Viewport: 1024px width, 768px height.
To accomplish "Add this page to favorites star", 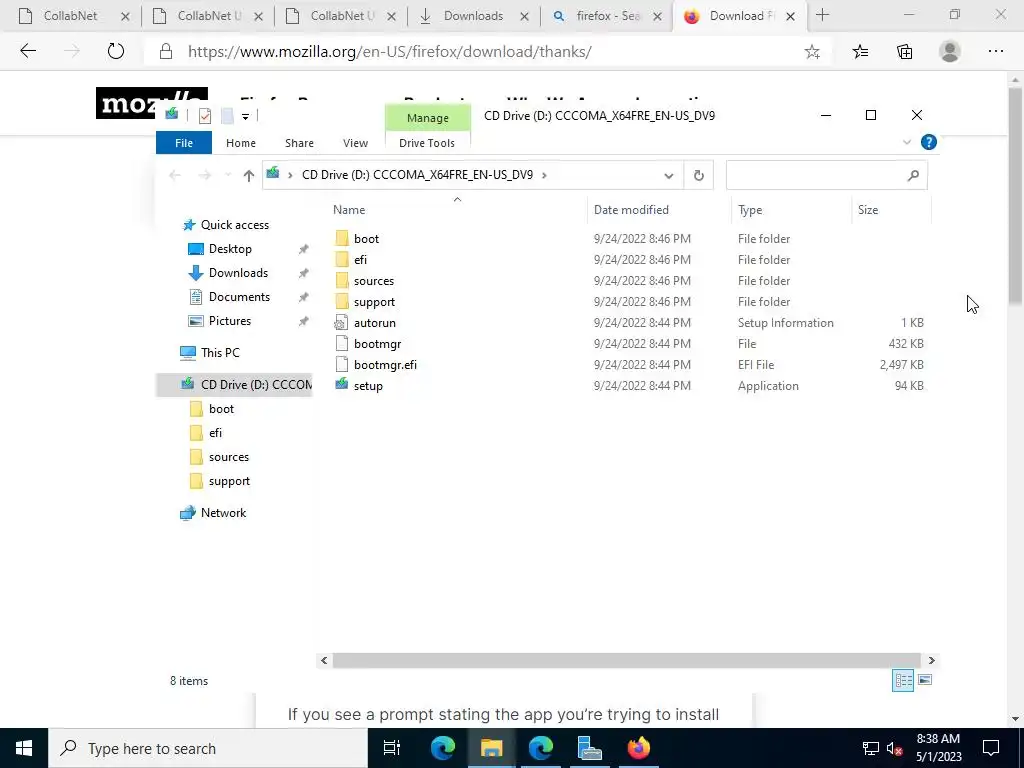I will (812, 52).
